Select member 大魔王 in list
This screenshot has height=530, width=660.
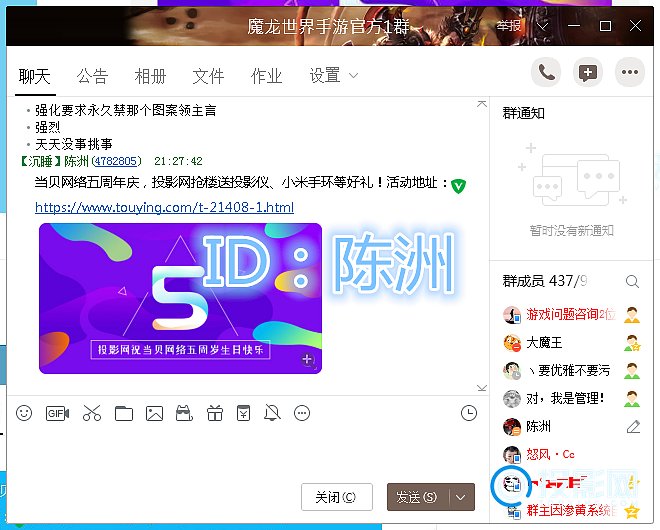(x=572, y=343)
